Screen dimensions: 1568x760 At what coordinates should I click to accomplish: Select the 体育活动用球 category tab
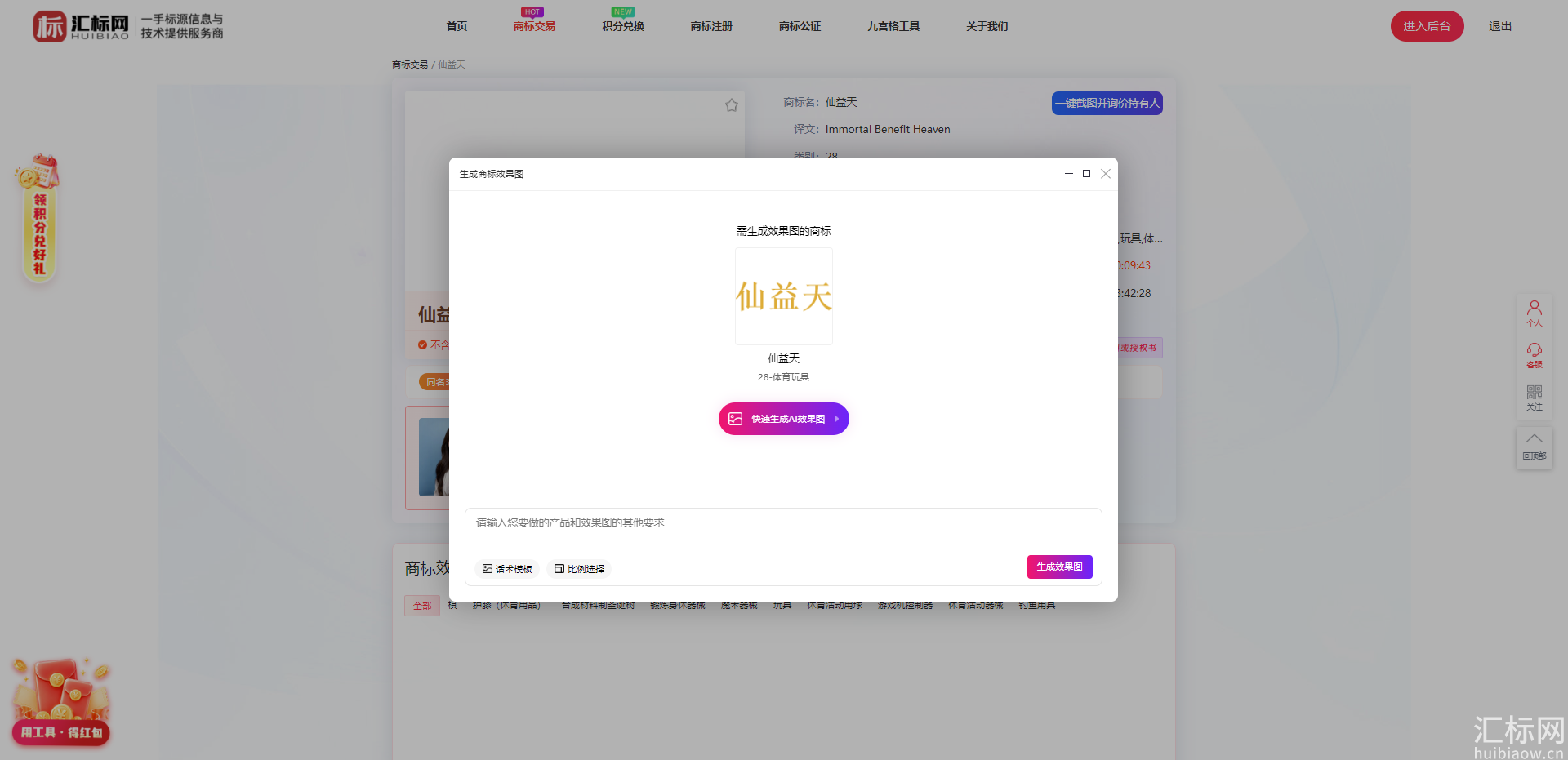tap(835, 606)
